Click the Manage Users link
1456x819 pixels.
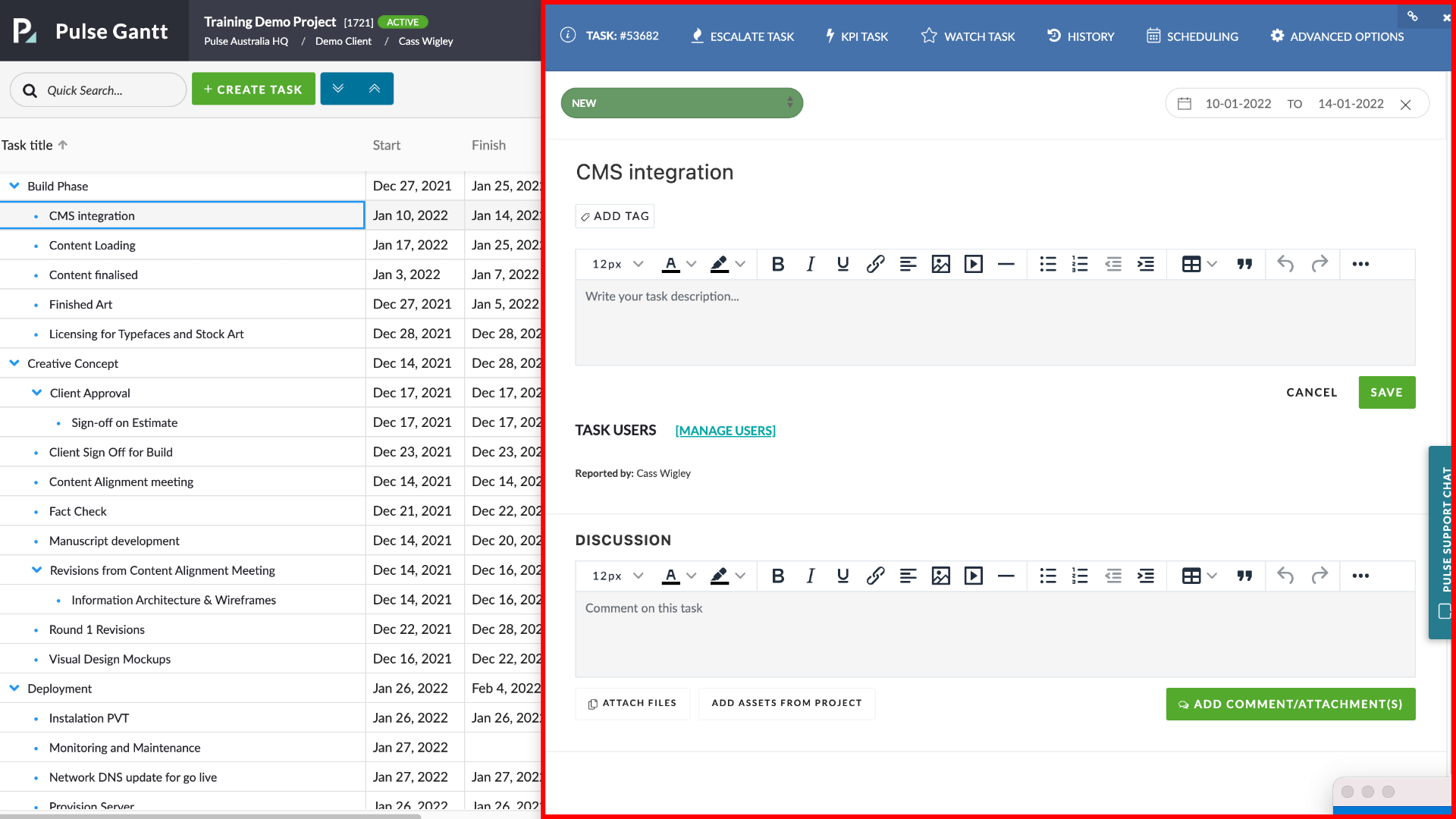click(725, 431)
